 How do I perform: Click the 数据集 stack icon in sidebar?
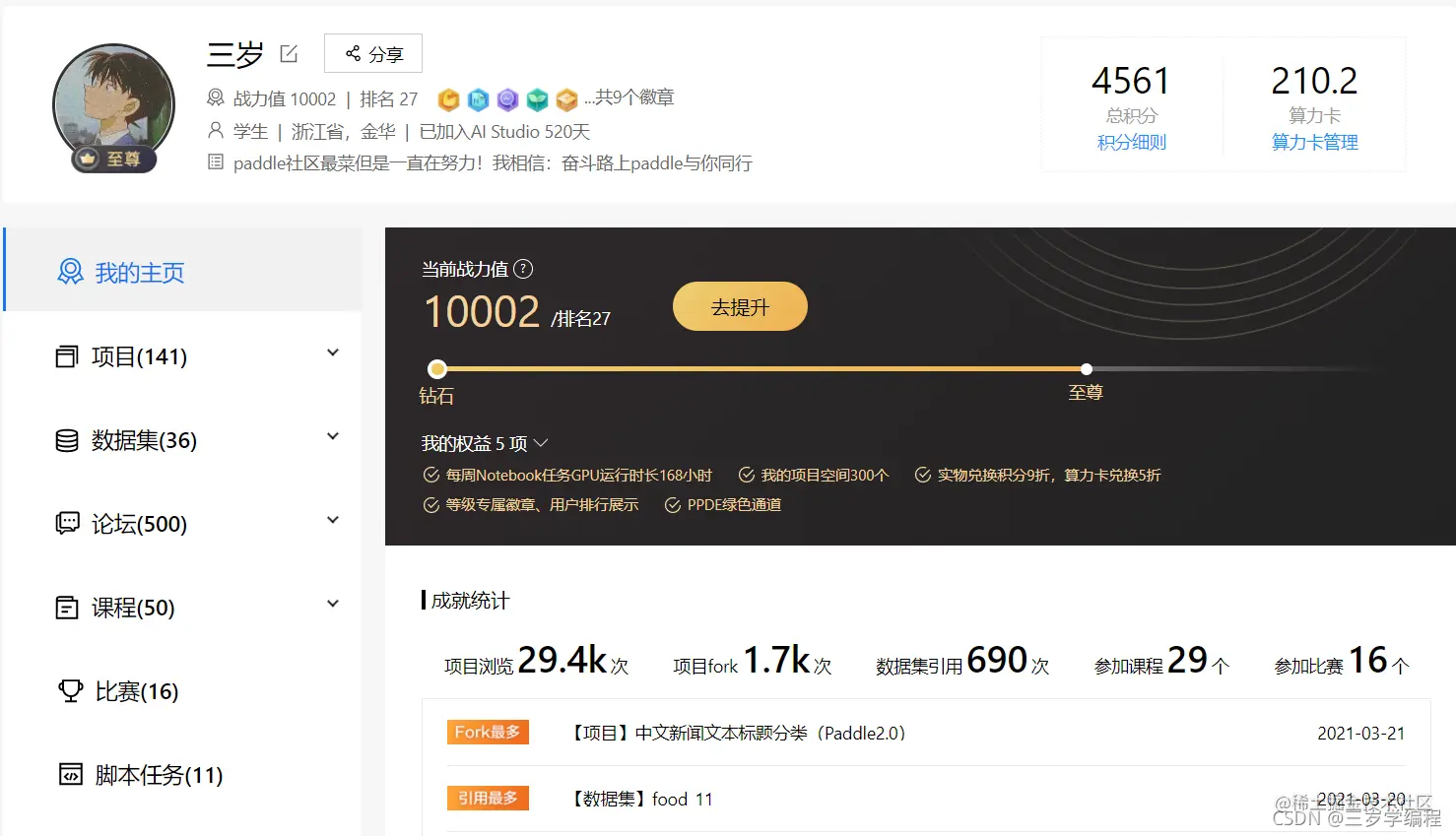pyautogui.click(x=68, y=440)
